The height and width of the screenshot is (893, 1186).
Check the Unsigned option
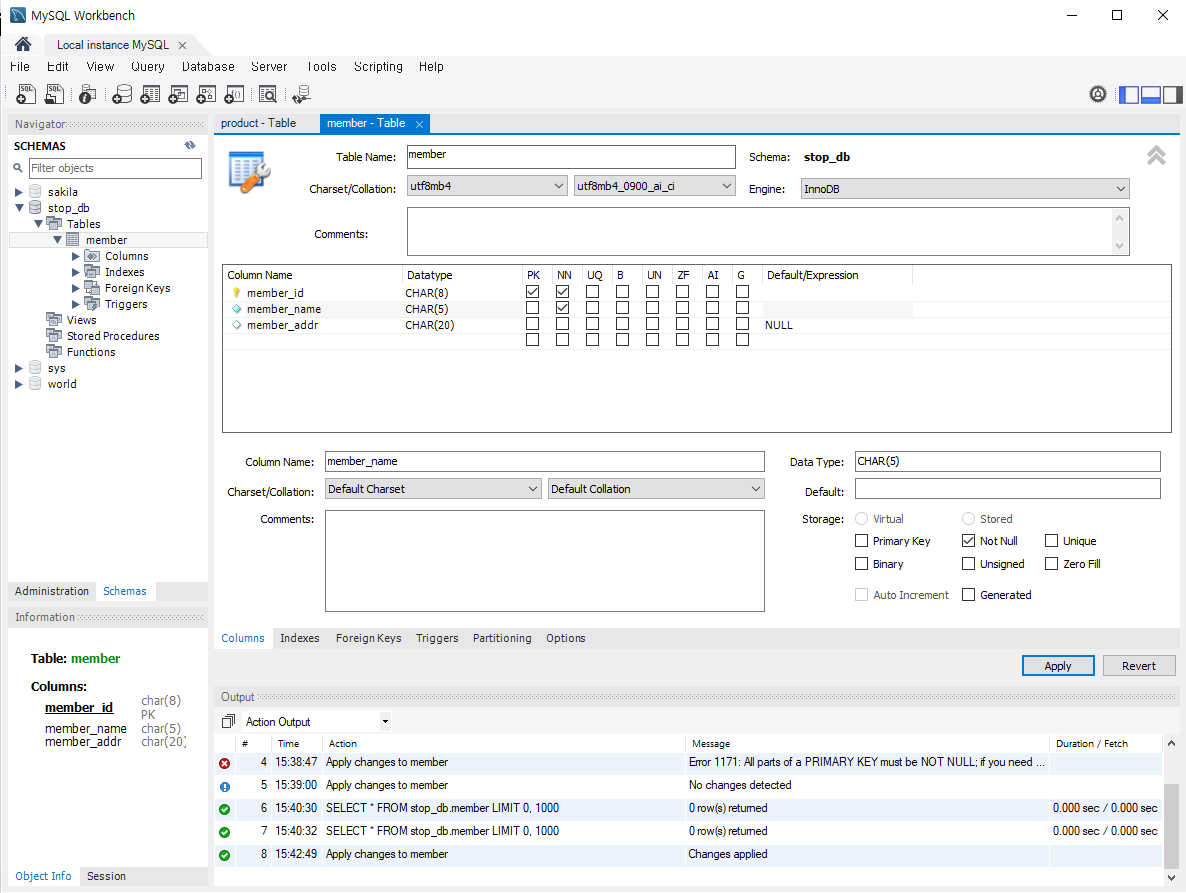(x=968, y=563)
